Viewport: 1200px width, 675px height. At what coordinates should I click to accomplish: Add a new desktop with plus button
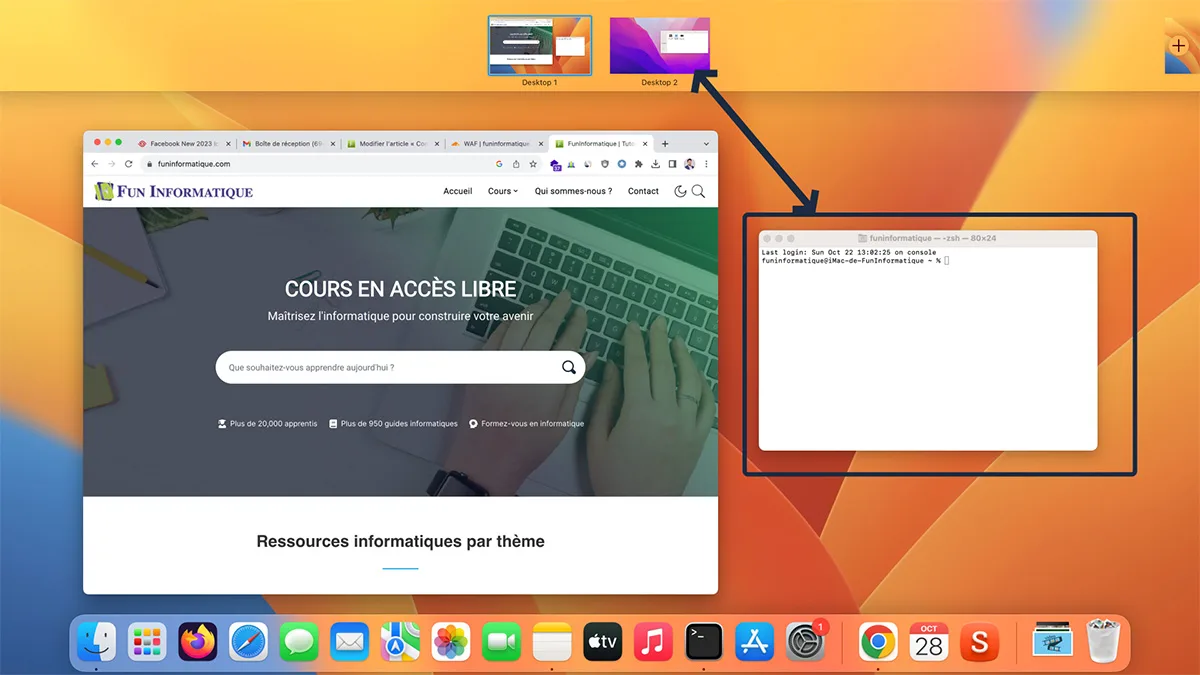coord(1178,46)
